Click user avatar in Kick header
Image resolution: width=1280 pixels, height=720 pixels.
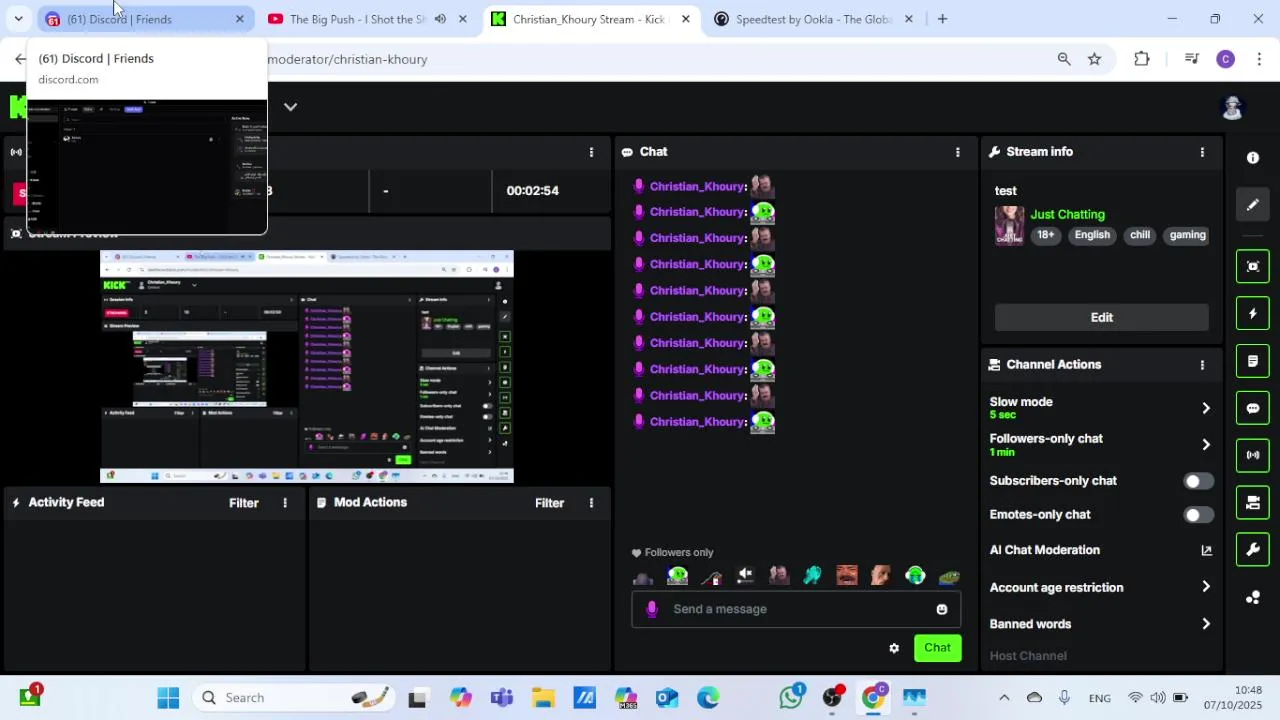tap(1232, 107)
